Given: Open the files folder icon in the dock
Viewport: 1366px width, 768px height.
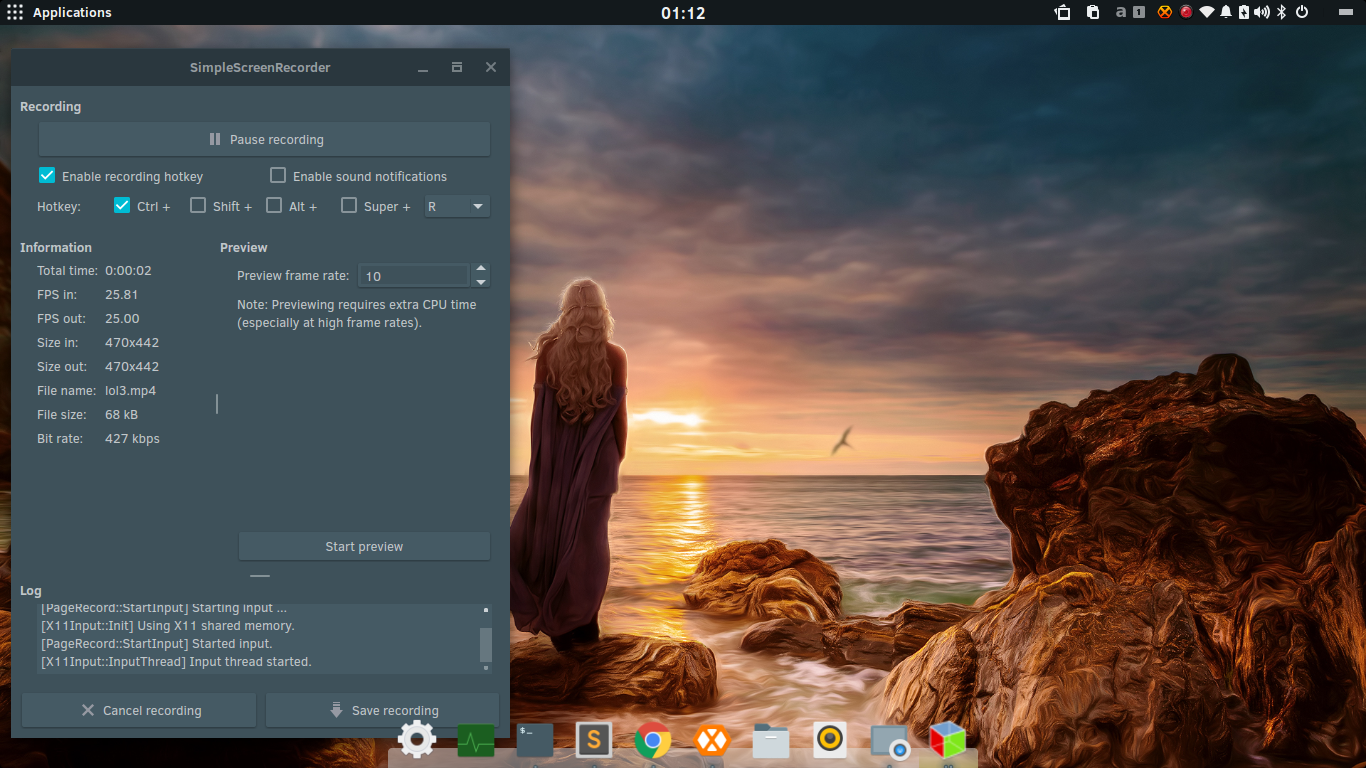Looking at the screenshot, I should pos(771,741).
